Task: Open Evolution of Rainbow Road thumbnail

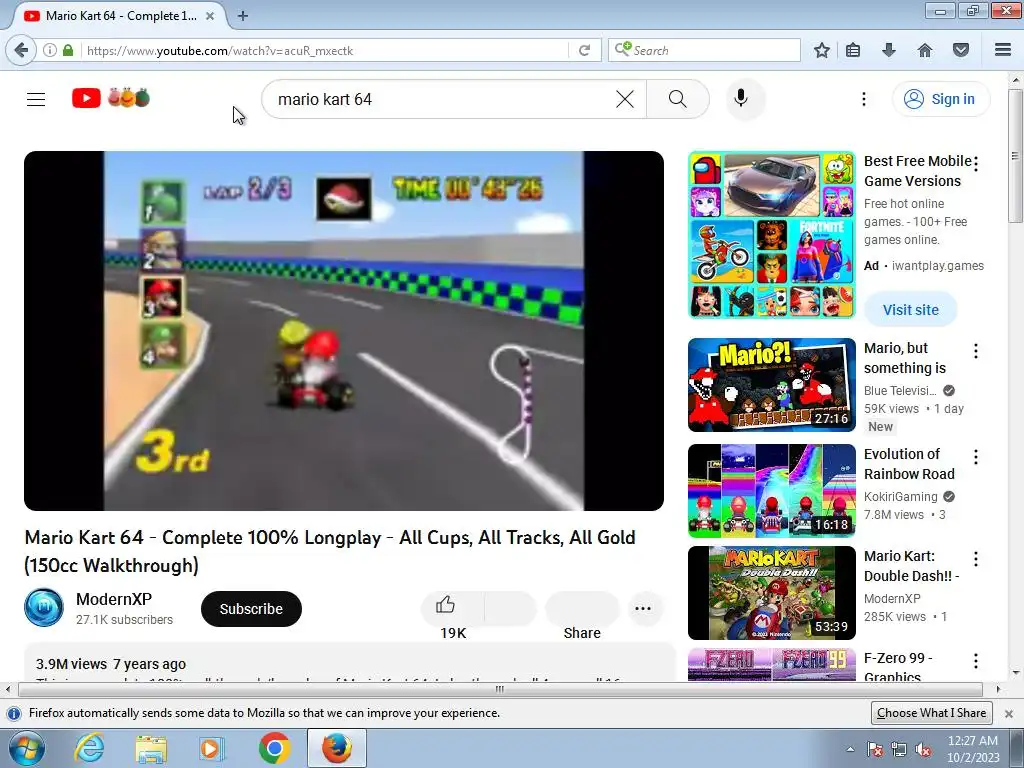Action: [771, 490]
